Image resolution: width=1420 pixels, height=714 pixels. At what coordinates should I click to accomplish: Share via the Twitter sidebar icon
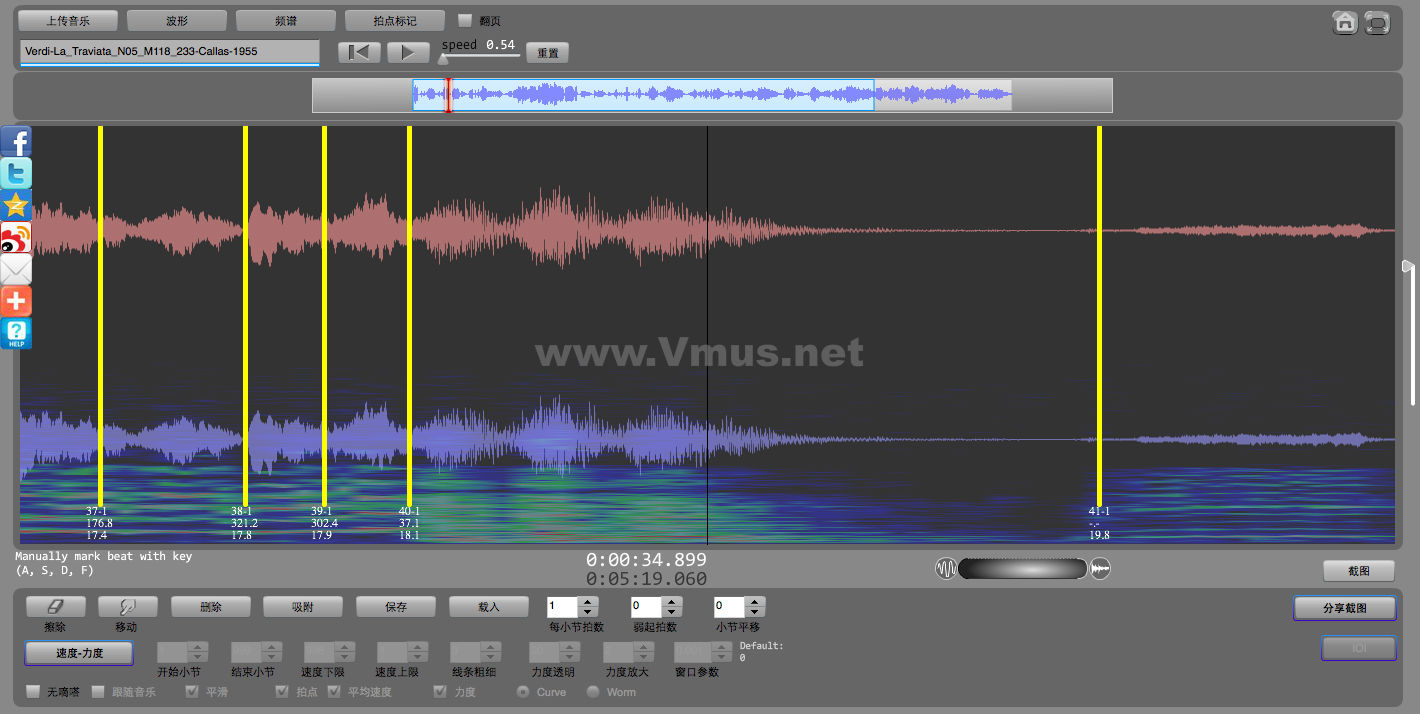click(16, 173)
